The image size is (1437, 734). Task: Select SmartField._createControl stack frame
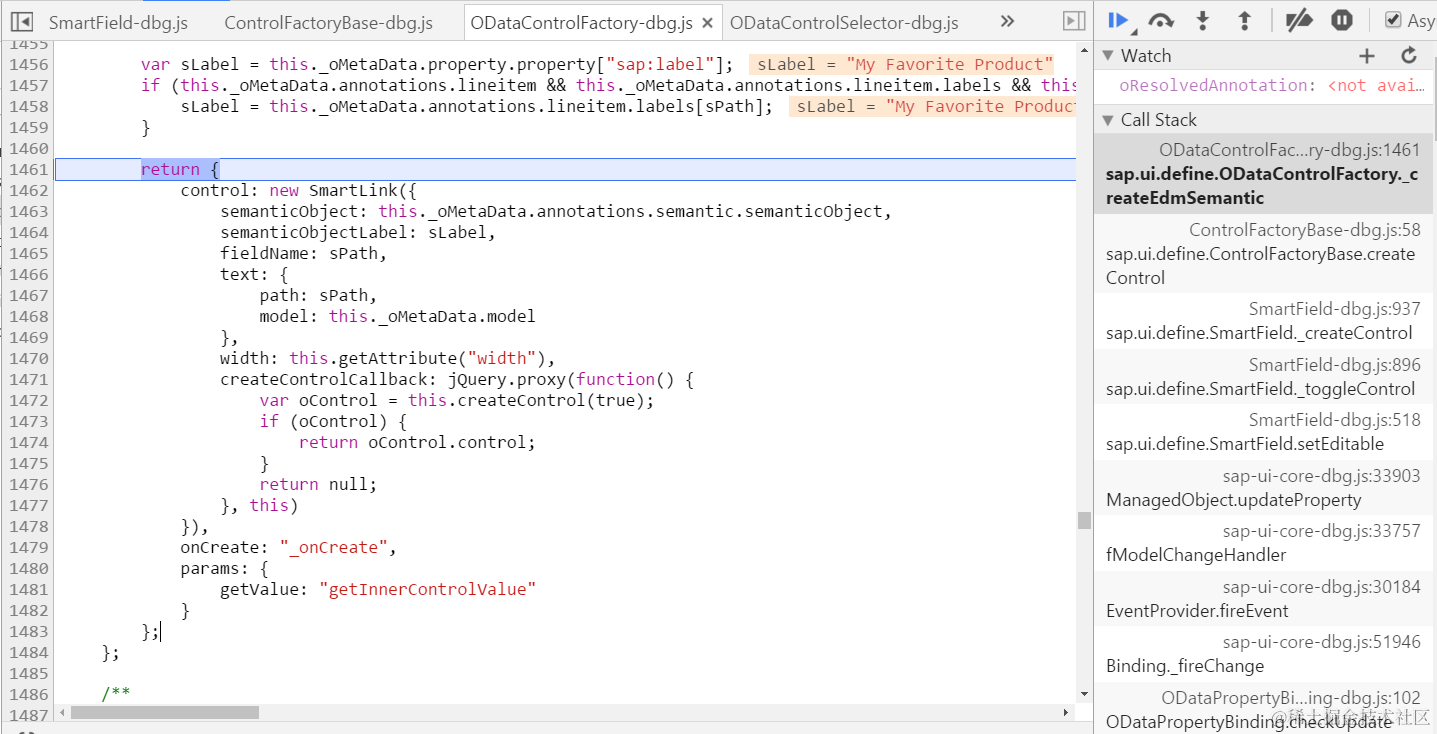(x=1265, y=321)
